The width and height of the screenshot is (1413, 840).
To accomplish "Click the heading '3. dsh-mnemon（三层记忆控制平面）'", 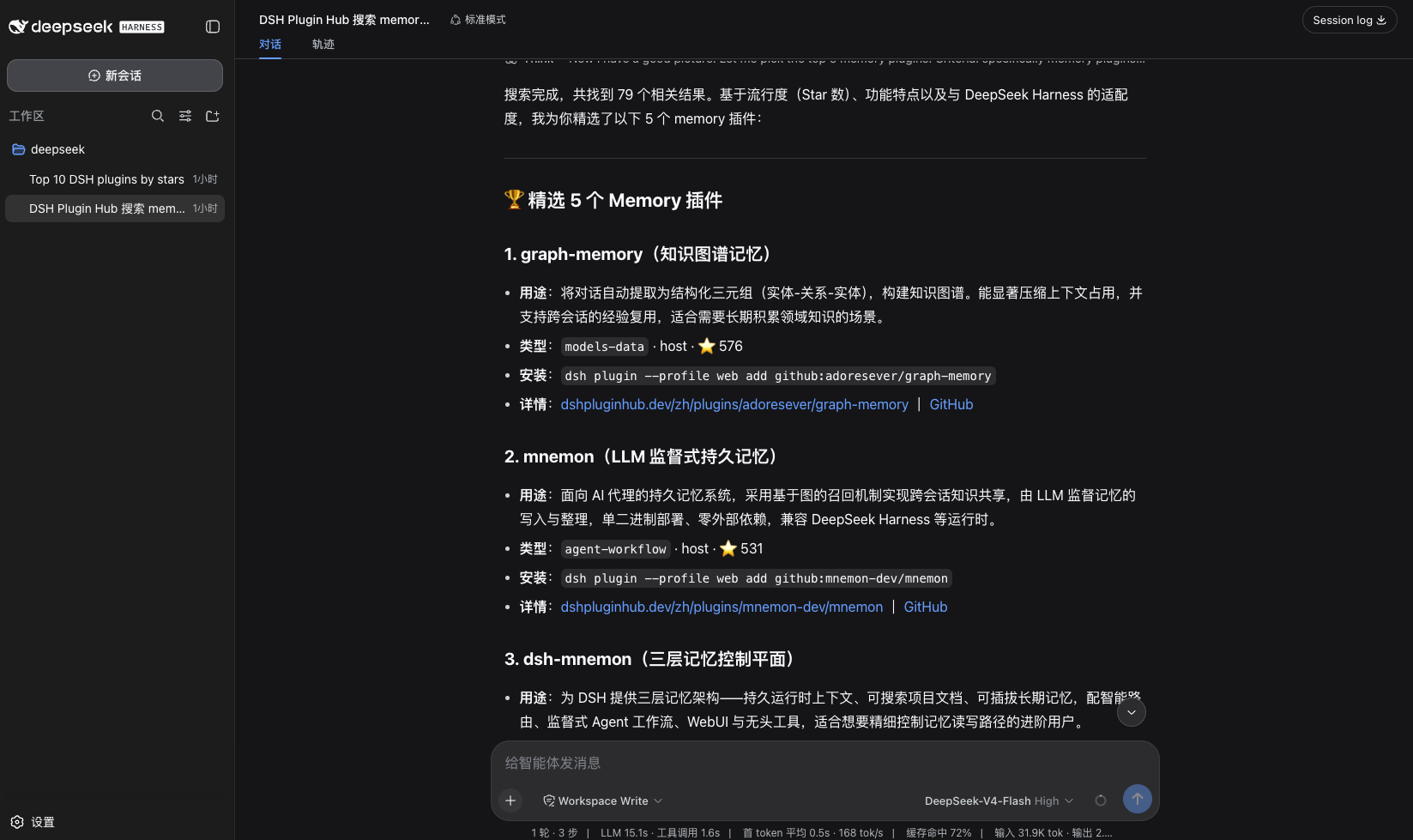I will [x=653, y=659].
